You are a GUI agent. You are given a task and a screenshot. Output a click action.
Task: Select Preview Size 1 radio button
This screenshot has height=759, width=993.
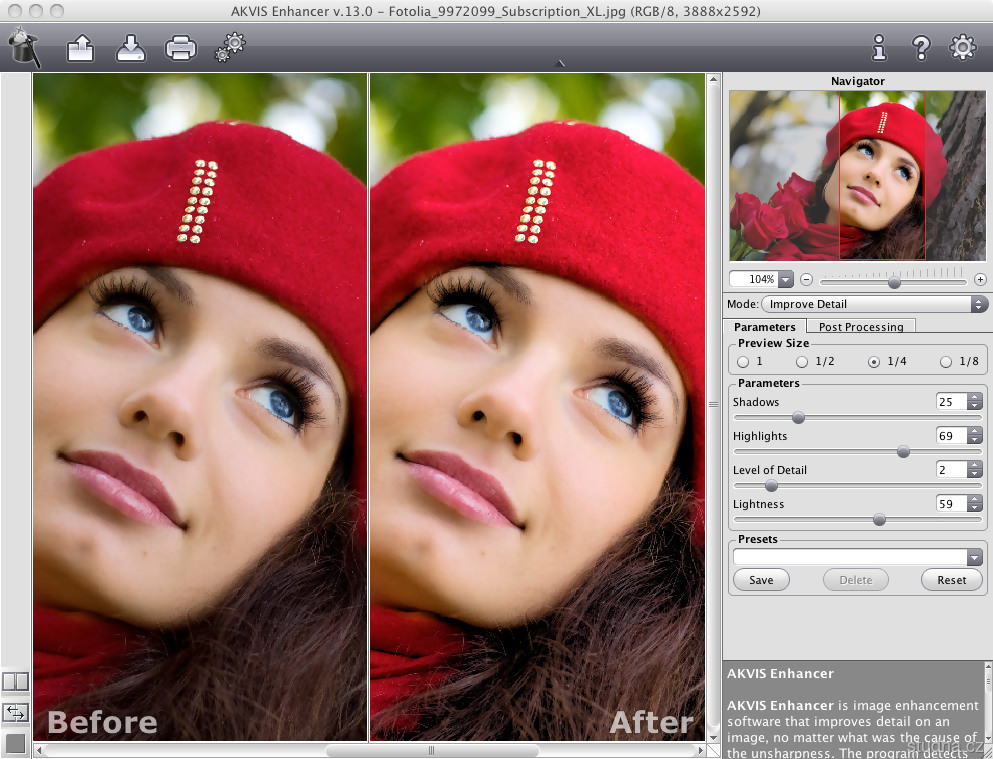[743, 362]
